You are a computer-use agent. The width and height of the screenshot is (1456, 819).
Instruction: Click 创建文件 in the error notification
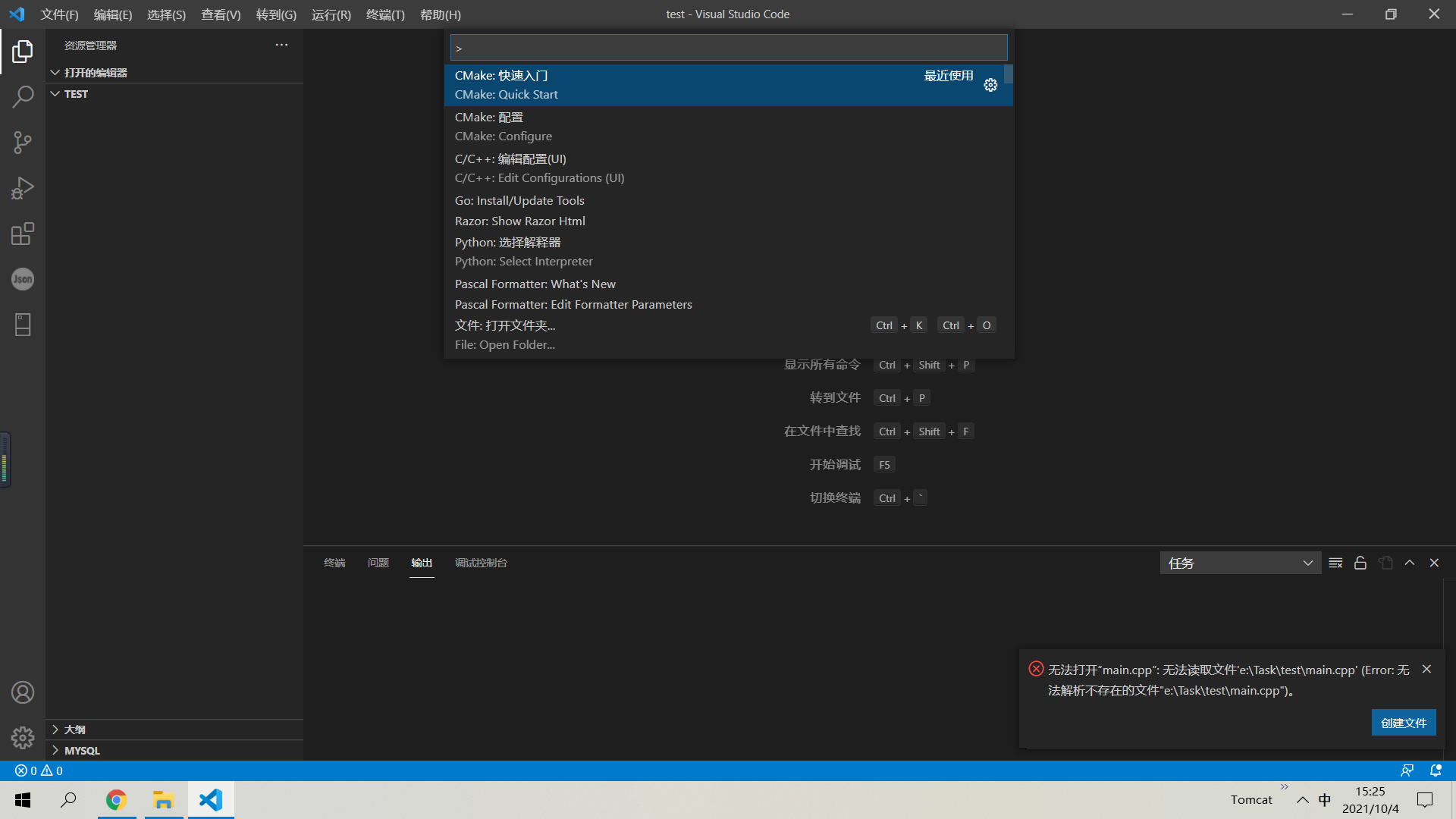click(x=1404, y=723)
